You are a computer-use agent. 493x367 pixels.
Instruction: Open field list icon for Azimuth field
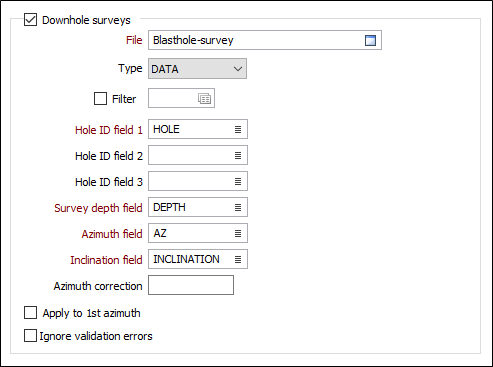238,233
